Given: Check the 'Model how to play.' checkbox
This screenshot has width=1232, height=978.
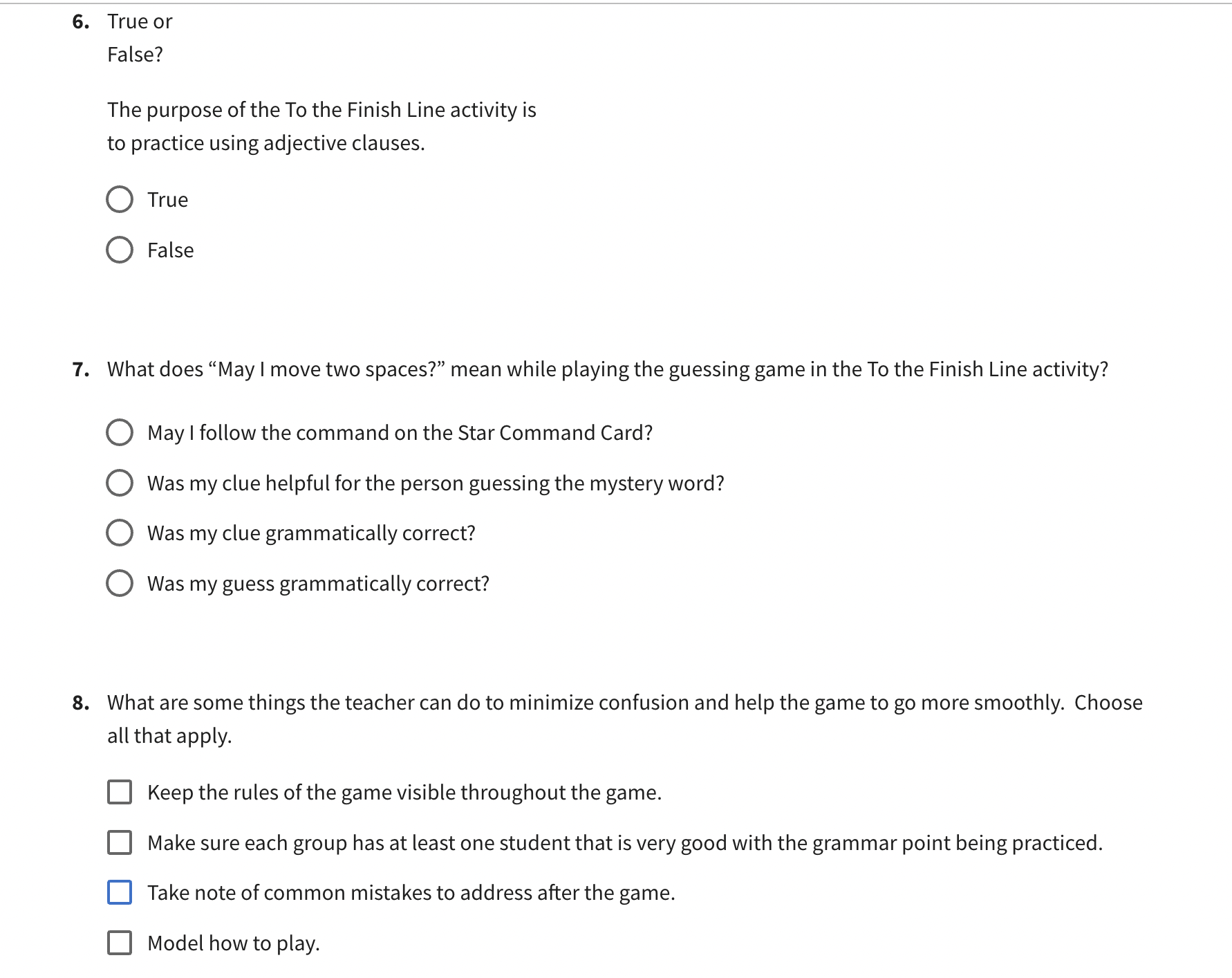Looking at the screenshot, I should pyautogui.click(x=120, y=943).
